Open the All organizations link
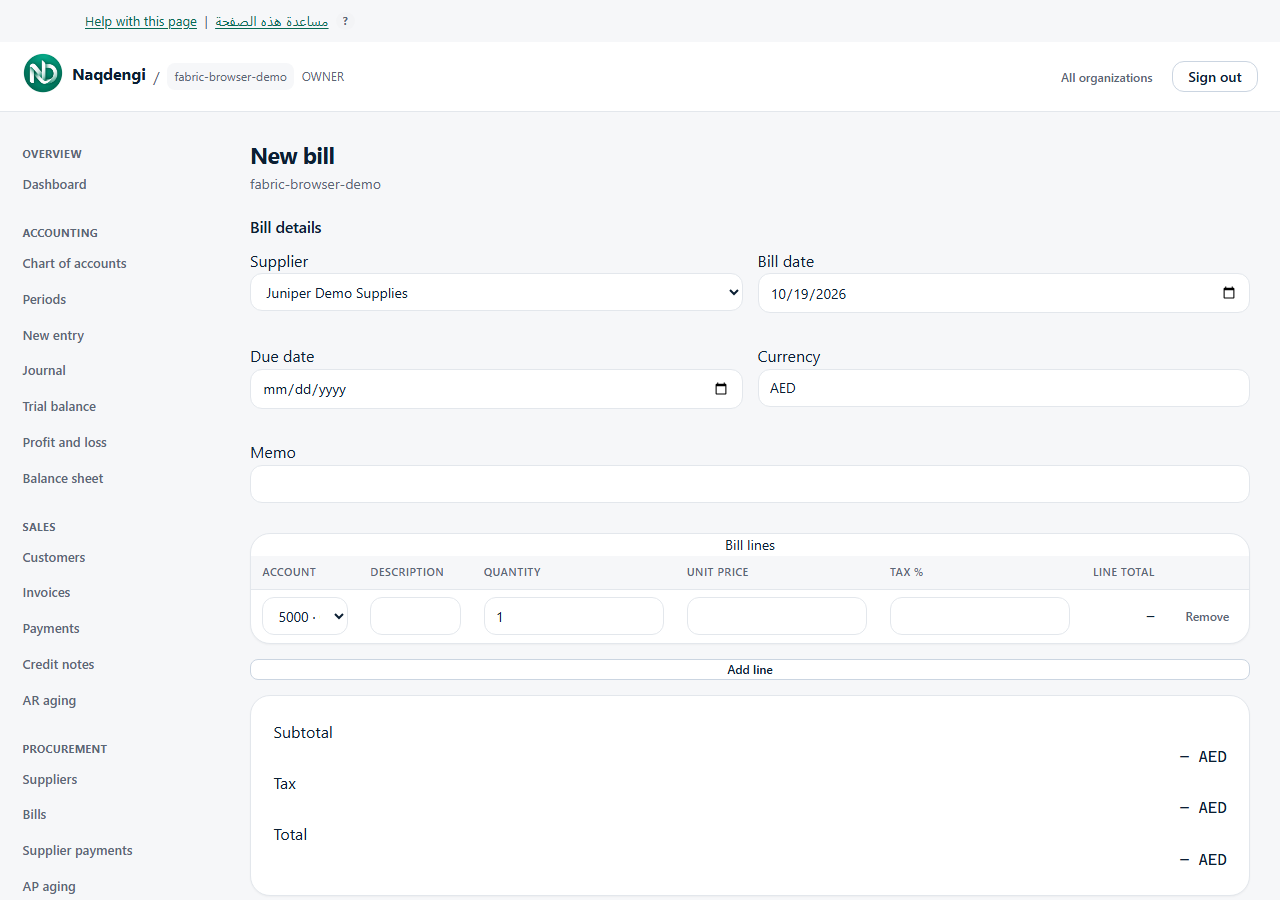1280x900 pixels. (x=1107, y=78)
